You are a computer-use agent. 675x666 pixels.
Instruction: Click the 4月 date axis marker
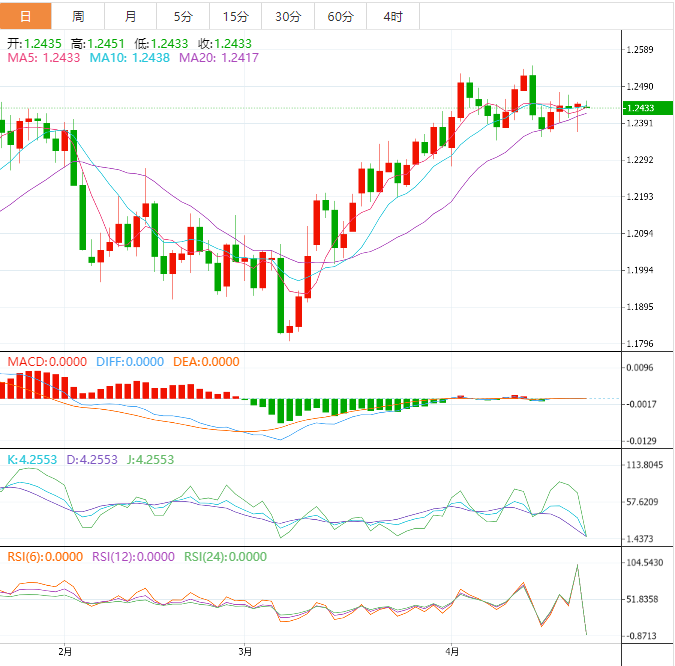(452, 652)
